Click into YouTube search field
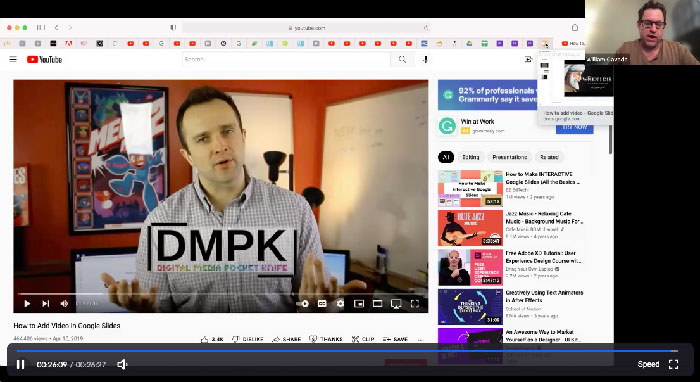The image size is (700, 382). (286, 59)
